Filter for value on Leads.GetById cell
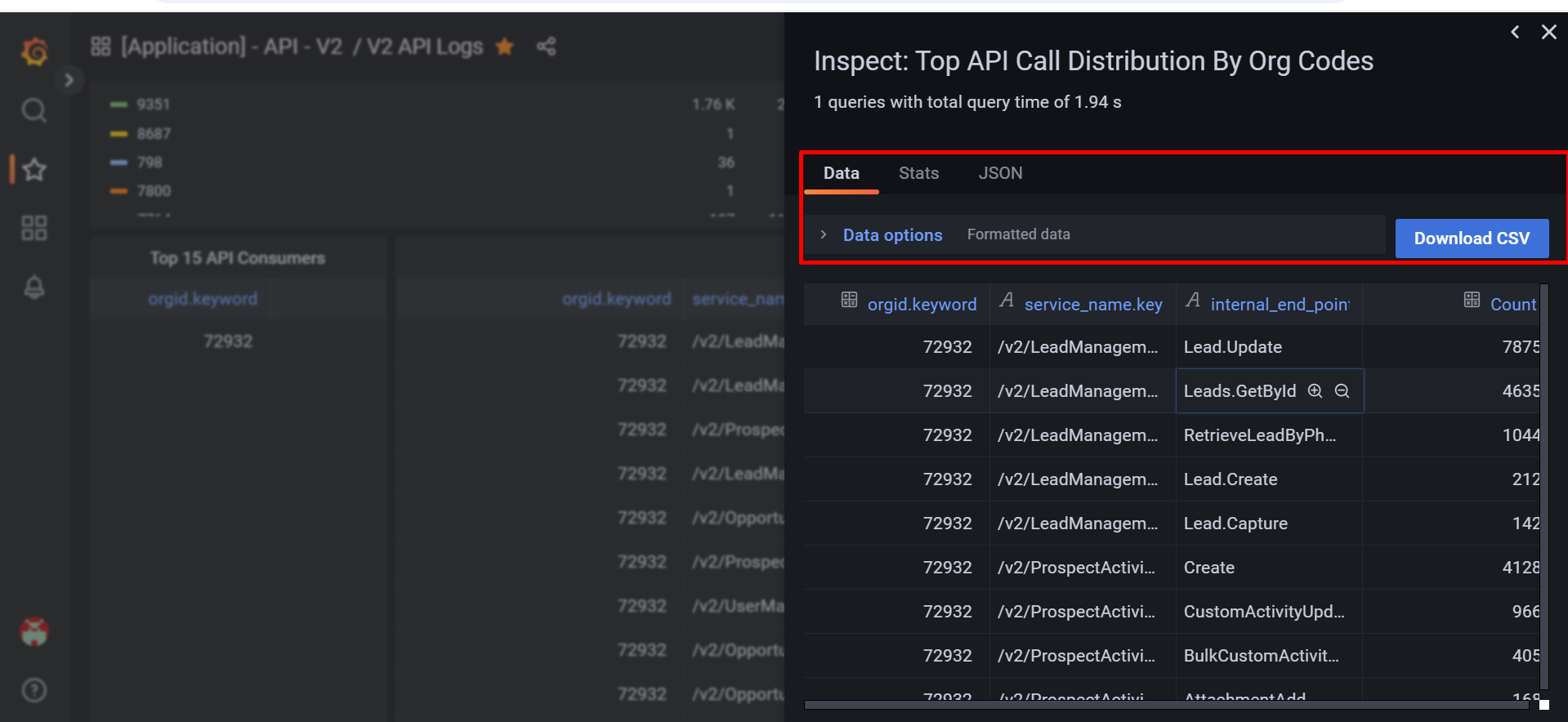Screen dimensions: 1568x722 pyautogui.click(x=1315, y=391)
